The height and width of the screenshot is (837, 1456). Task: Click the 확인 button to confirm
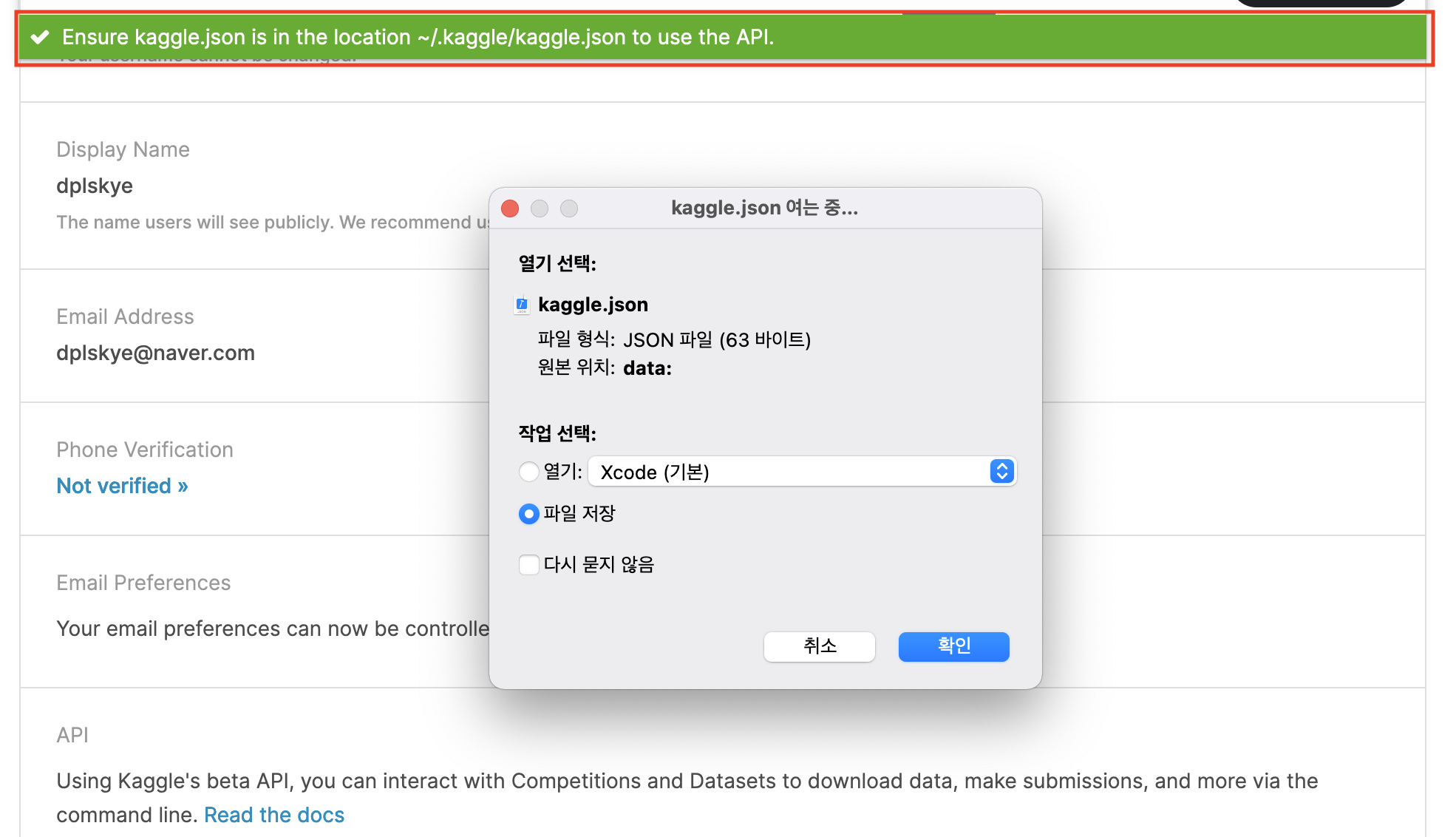pyautogui.click(x=953, y=646)
